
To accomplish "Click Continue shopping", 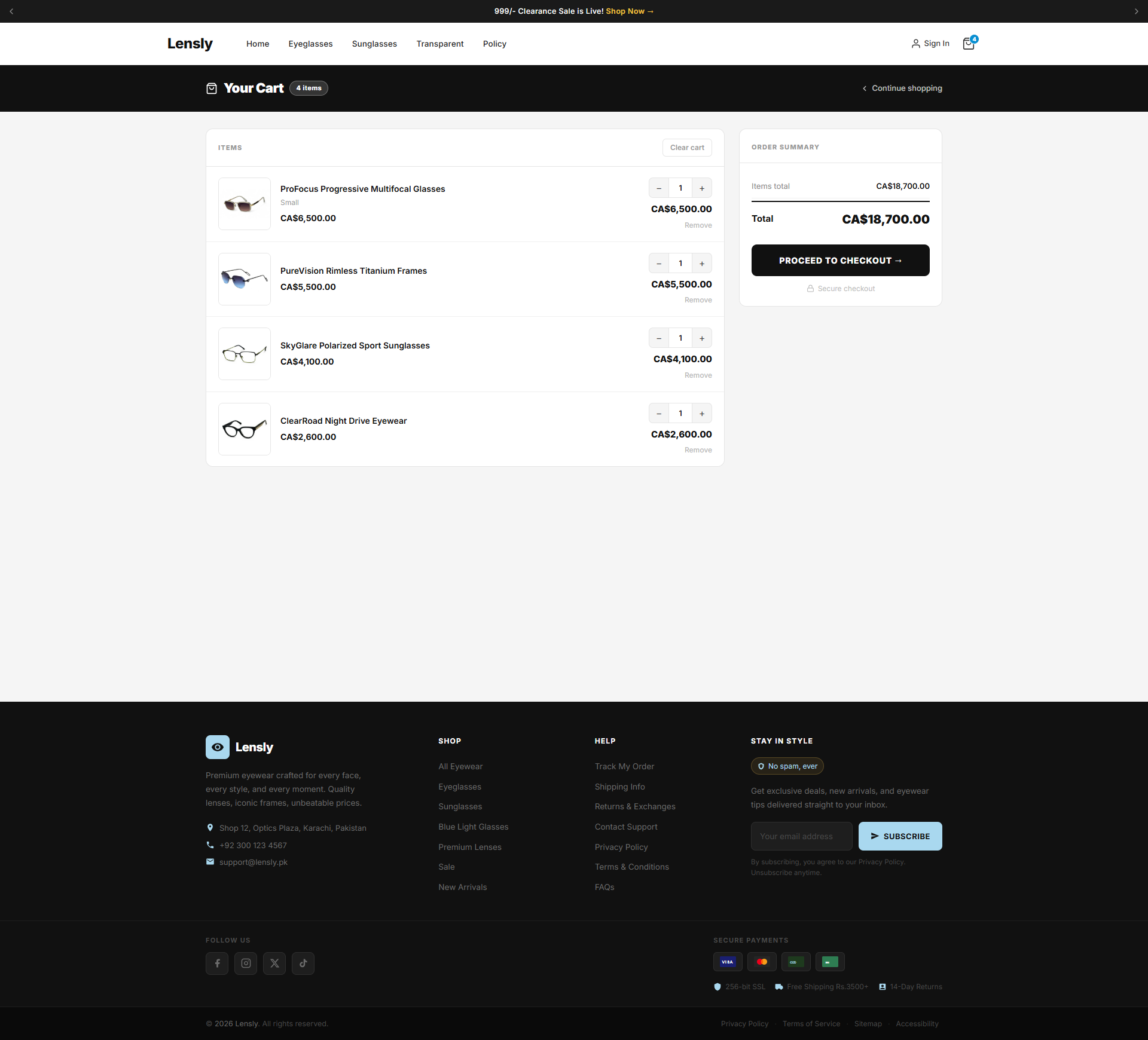I will [x=902, y=88].
